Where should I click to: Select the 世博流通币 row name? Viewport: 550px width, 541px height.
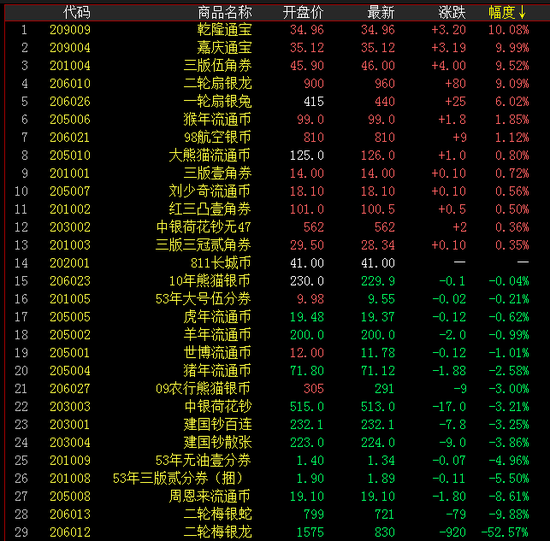[x=217, y=353]
